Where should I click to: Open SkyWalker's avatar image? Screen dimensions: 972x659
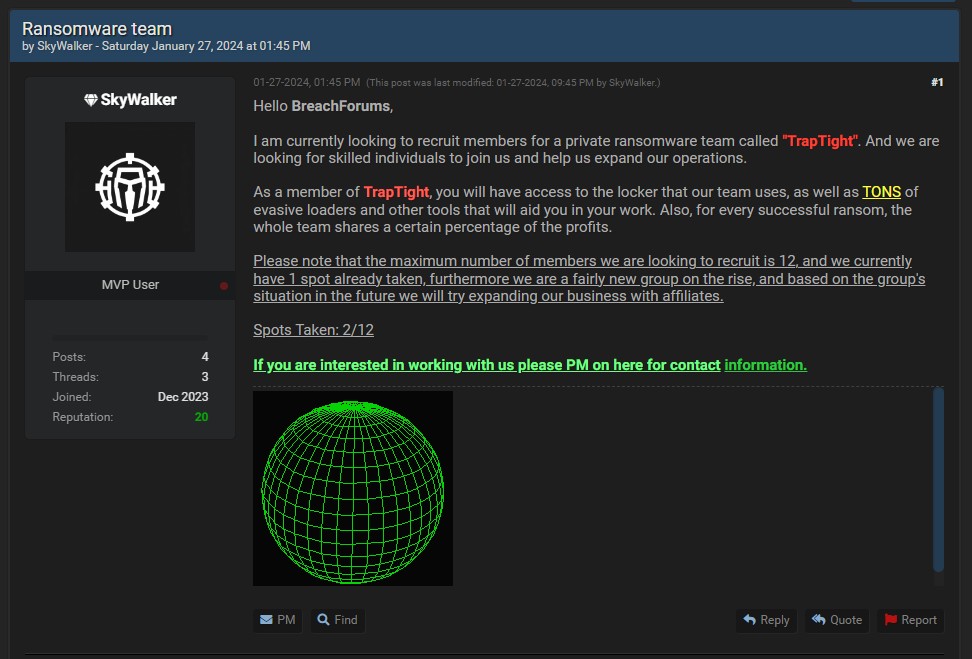coord(130,187)
